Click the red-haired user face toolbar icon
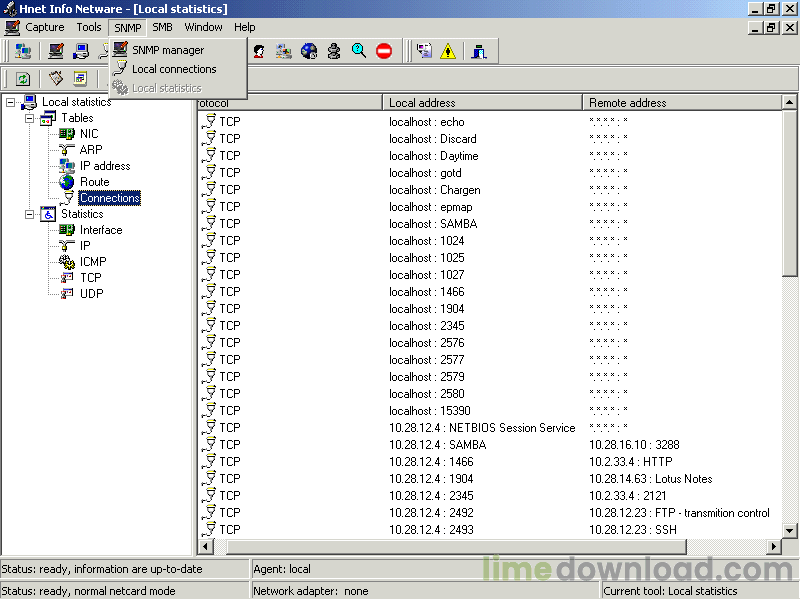Viewport: 800px width, 600px height. pyautogui.click(x=259, y=51)
